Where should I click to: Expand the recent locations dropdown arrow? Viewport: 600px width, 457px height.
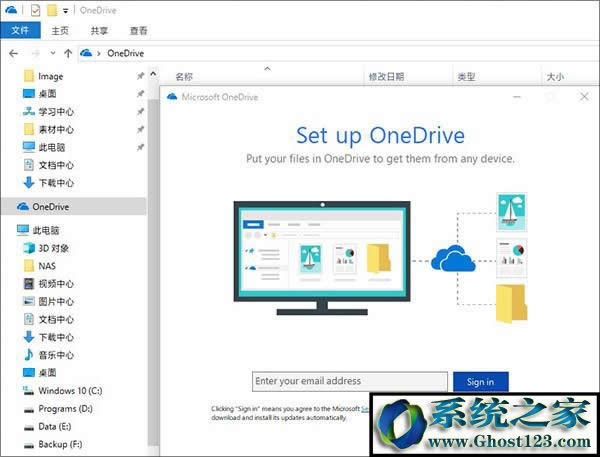(53, 52)
